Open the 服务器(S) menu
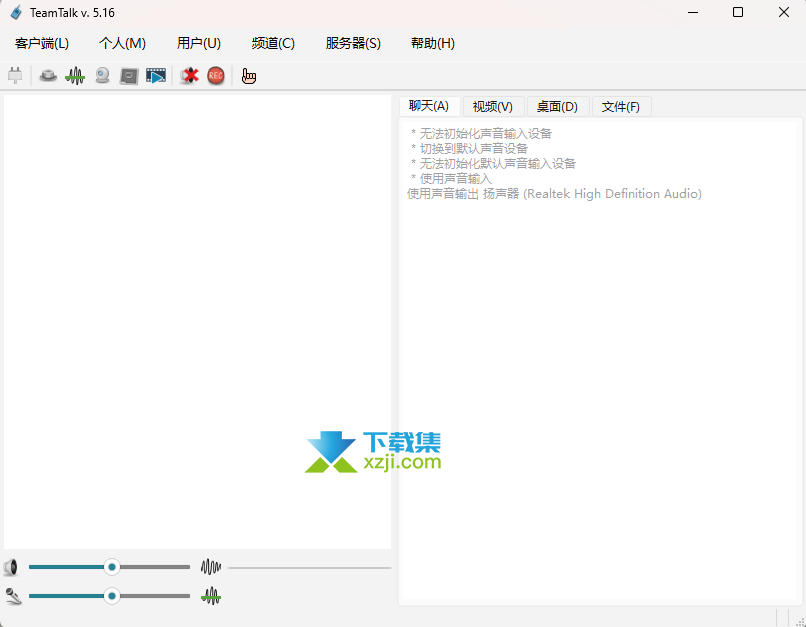 (353, 43)
